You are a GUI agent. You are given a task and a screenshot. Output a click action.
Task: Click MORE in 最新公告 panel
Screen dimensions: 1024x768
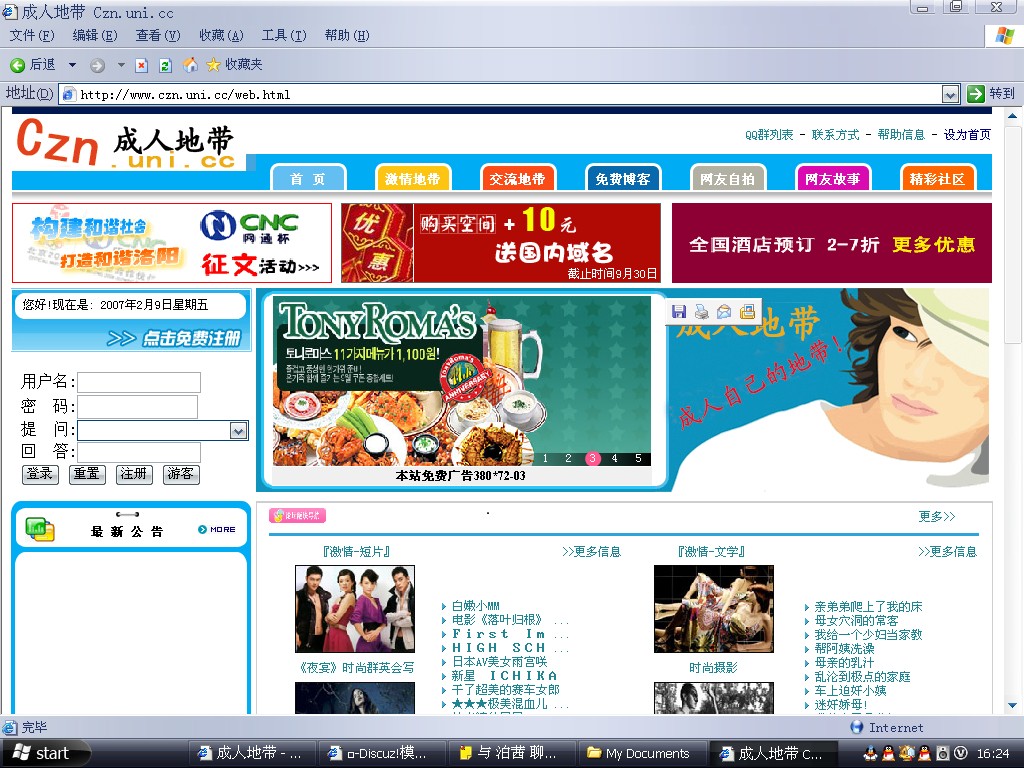217,530
